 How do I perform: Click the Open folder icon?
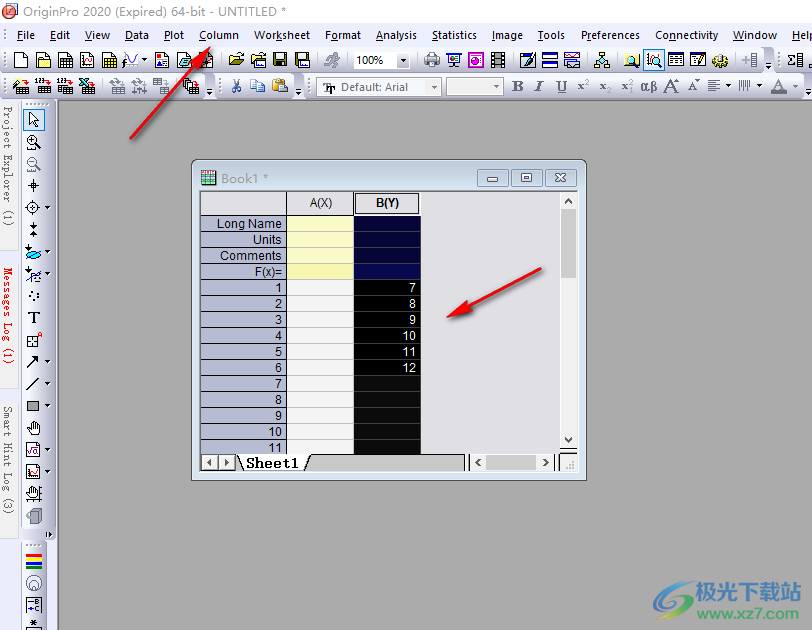pos(236,60)
